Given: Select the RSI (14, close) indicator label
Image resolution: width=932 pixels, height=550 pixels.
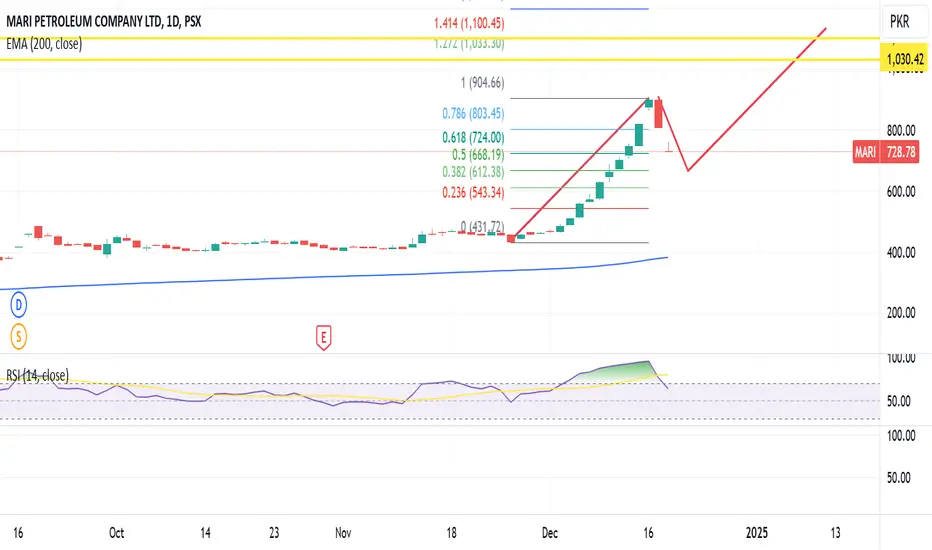Looking at the screenshot, I should [37, 375].
